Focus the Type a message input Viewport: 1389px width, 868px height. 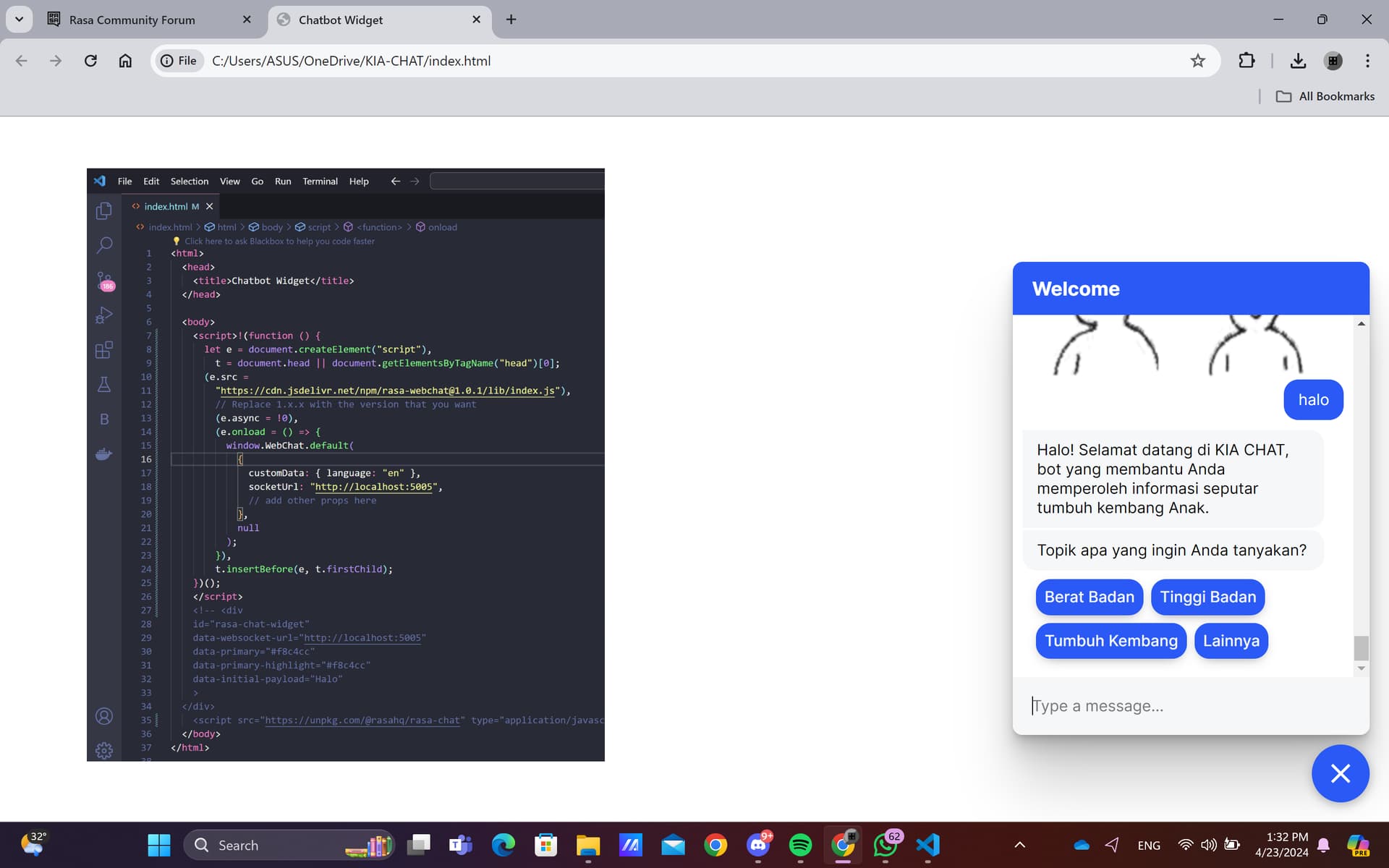1186,706
